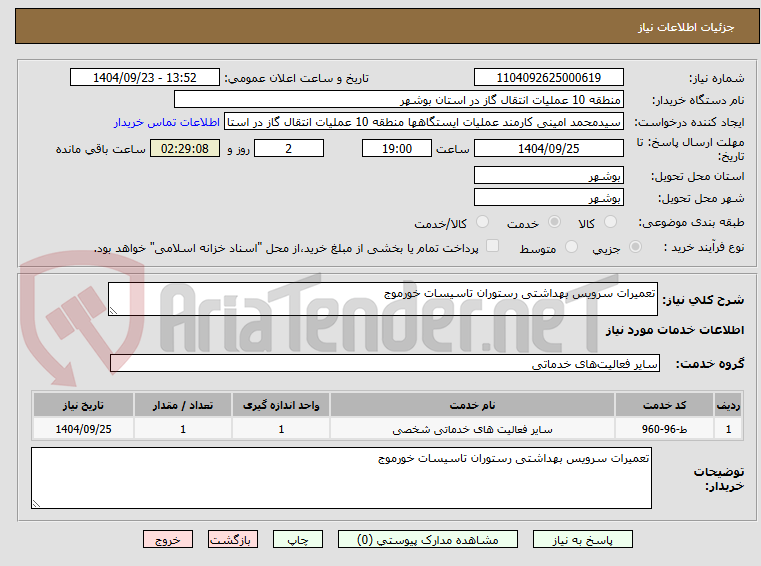Viewport: 761px width, 566px height.
Task: Select the خدمت radio button
Action: point(554,222)
